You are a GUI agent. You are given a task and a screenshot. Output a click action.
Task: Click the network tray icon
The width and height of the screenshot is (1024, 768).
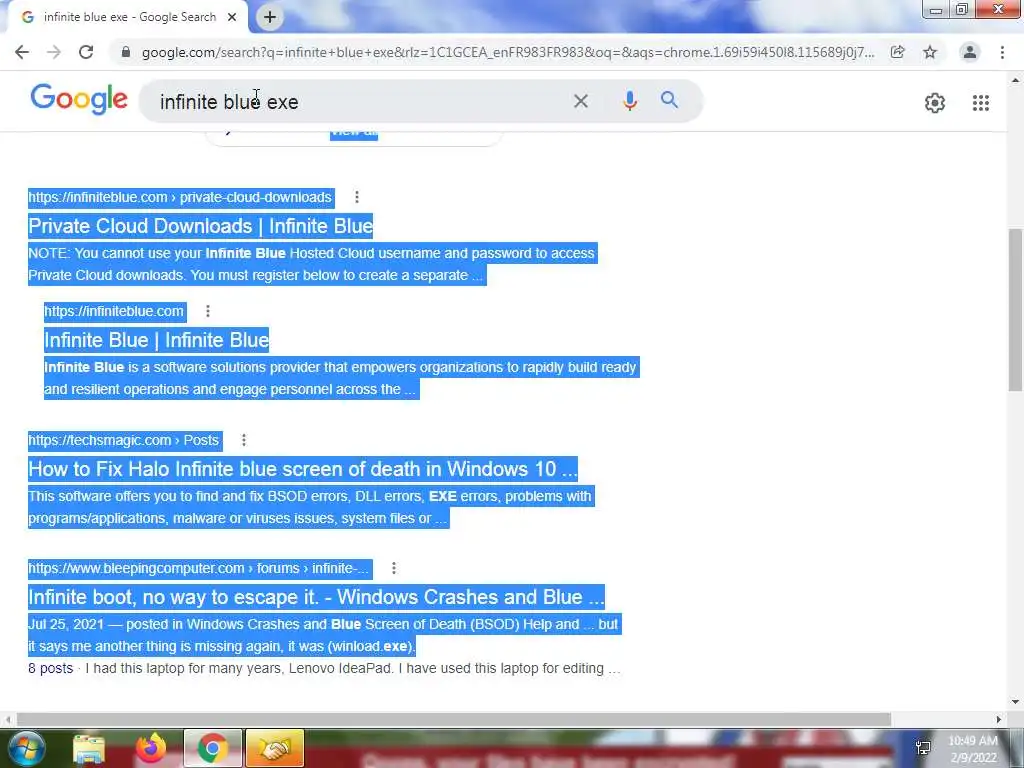[923, 748]
